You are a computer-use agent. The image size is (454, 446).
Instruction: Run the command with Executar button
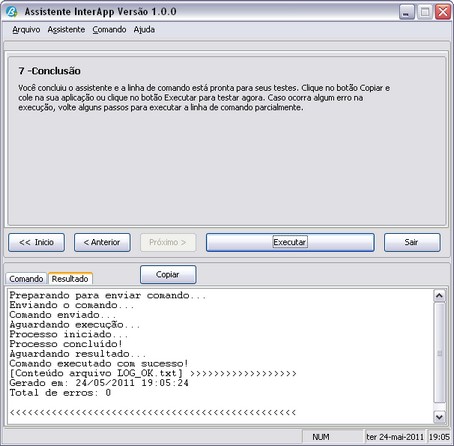tap(290, 242)
